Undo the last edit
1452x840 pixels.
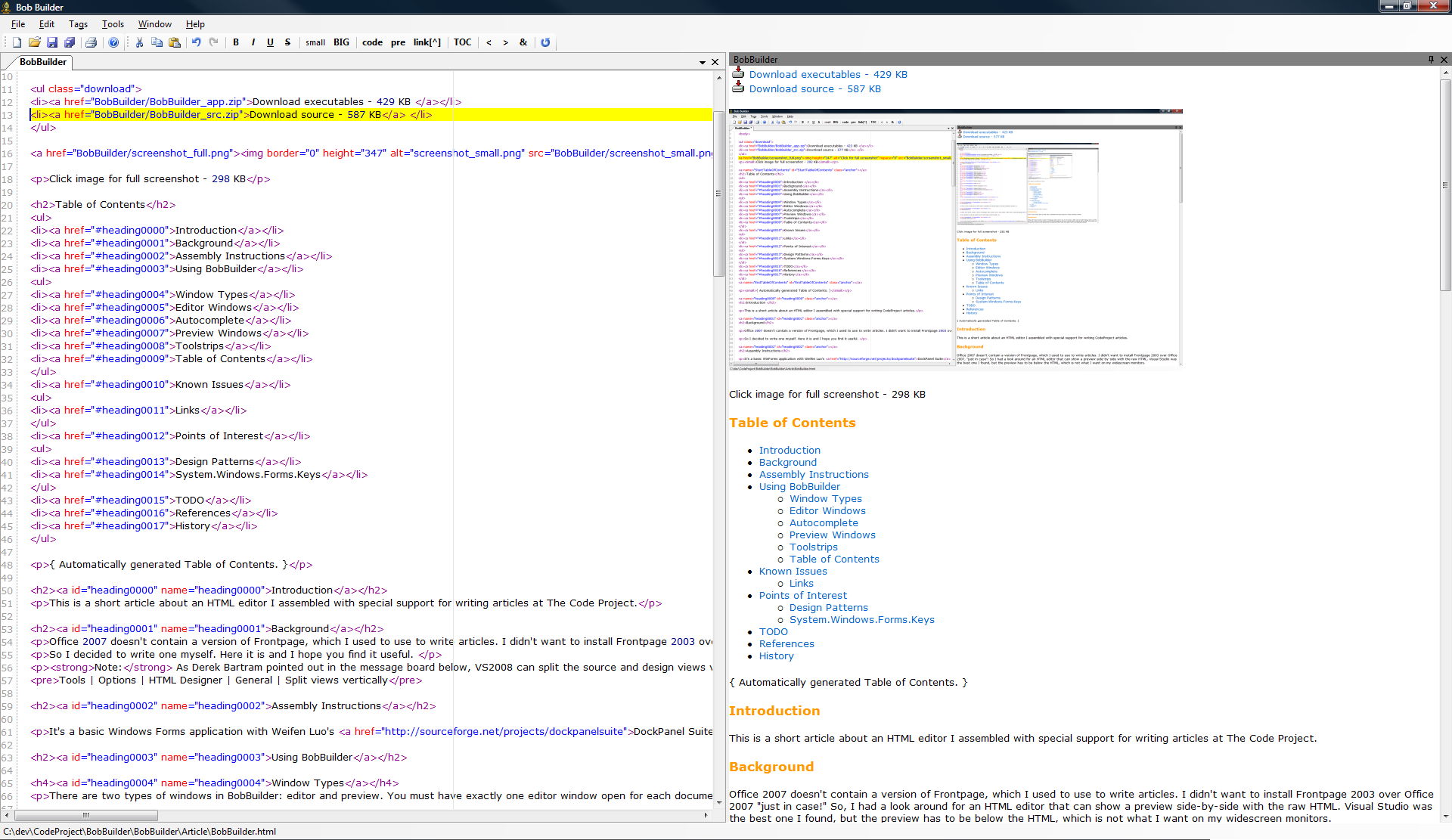197,42
